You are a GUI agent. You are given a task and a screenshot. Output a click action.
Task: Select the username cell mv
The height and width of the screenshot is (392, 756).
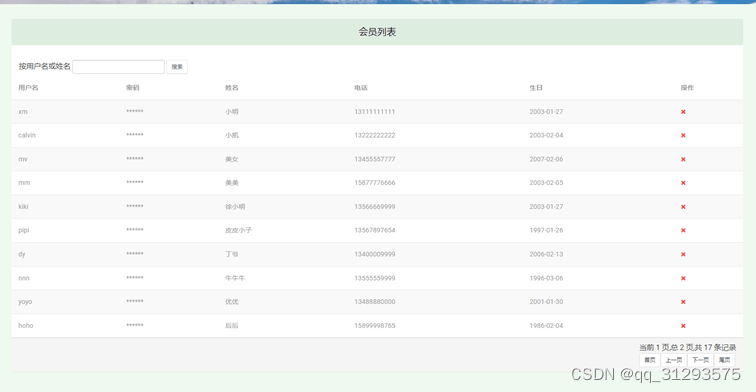(23, 159)
